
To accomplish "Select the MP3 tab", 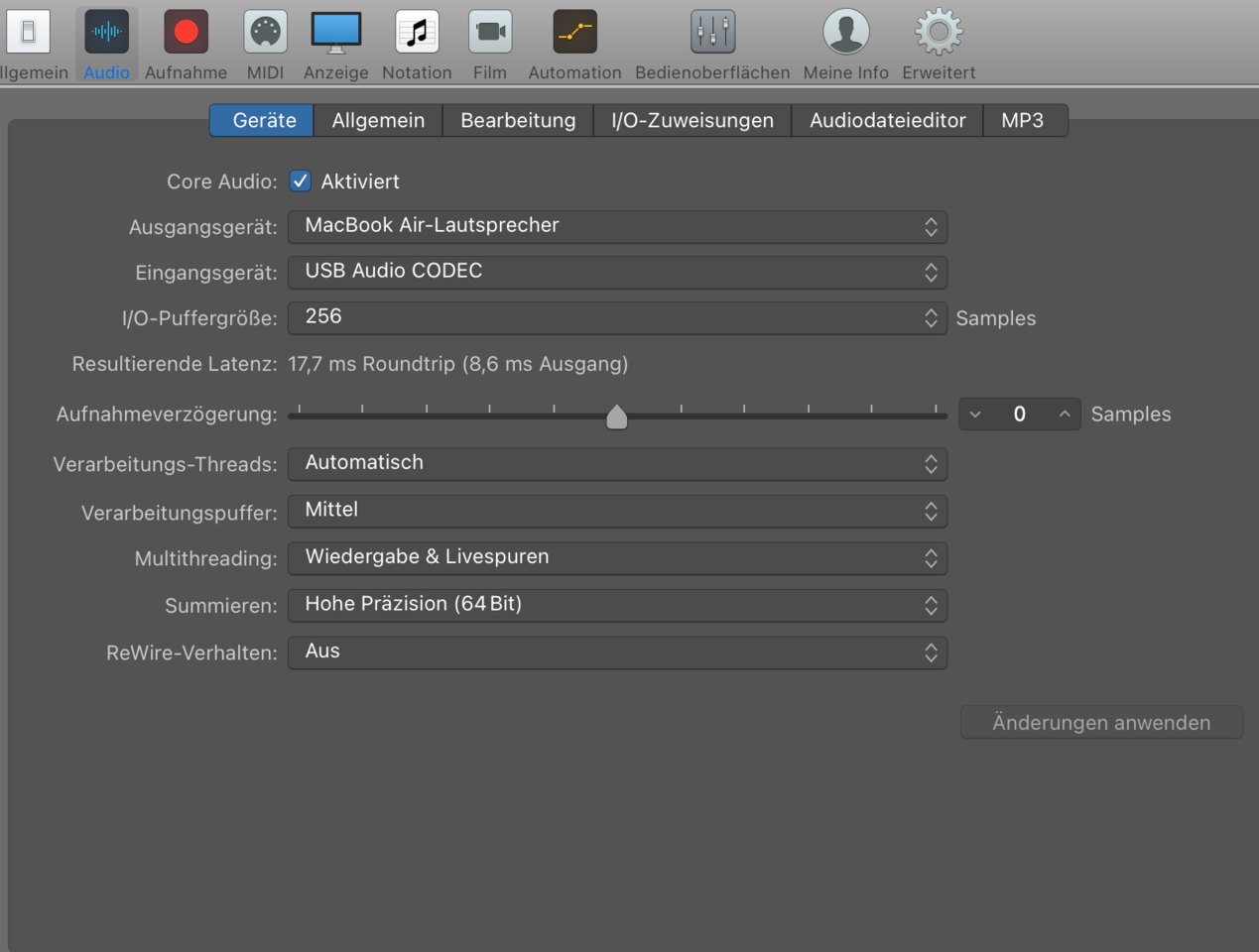I will (x=1022, y=120).
